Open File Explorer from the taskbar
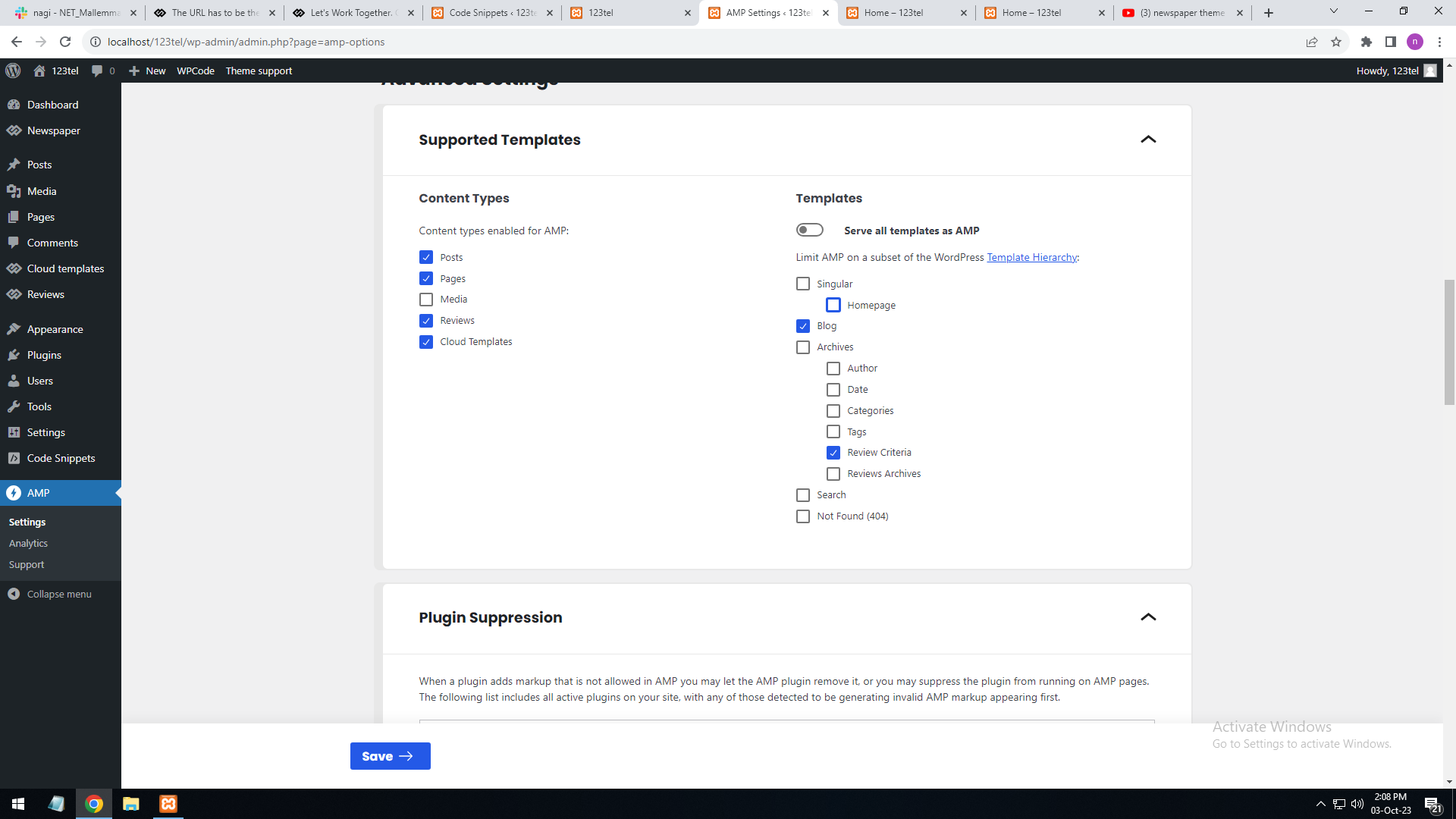This screenshot has height=819, width=1456. point(131,804)
